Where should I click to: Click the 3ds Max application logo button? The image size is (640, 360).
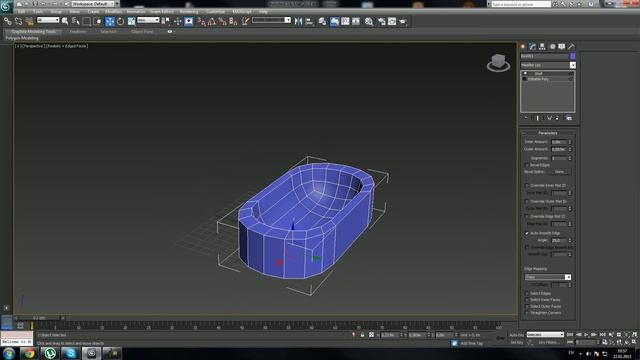point(7,6)
